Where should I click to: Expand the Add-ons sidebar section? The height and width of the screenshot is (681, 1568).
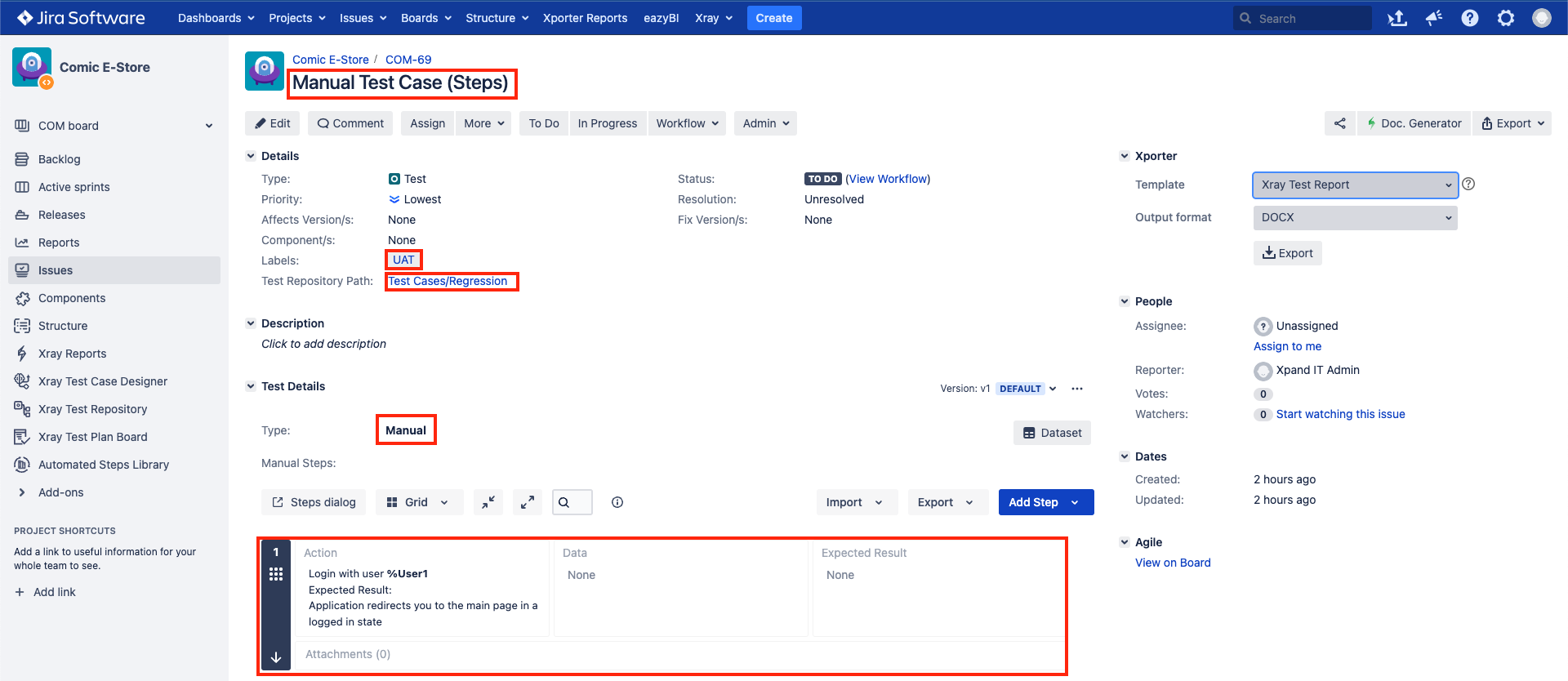click(21, 492)
